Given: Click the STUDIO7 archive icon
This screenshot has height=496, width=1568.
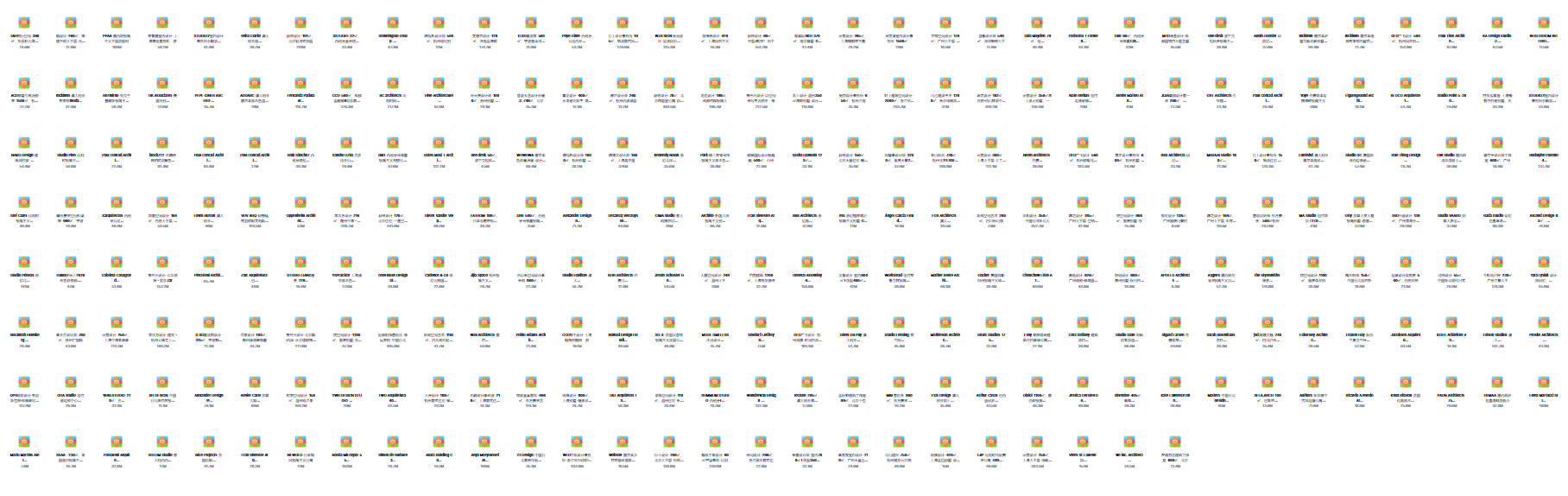Looking at the screenshot, I should [208, 22].
